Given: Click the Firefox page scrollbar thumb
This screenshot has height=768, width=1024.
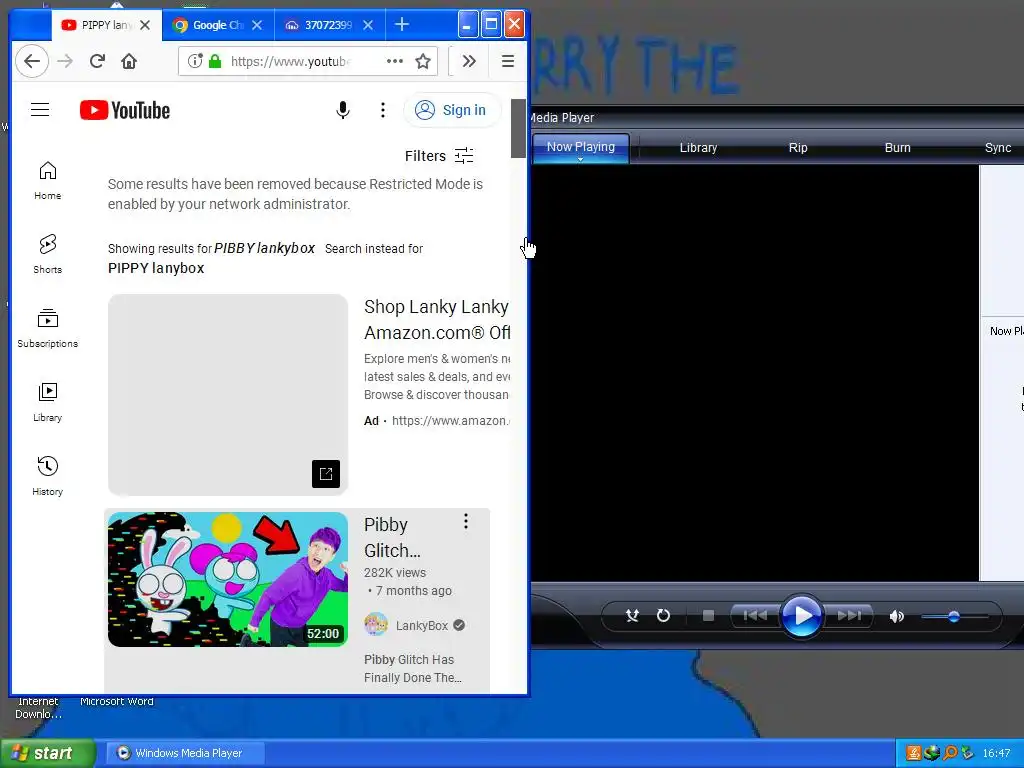Looking at the screenshot, I should tap(518, 128).
